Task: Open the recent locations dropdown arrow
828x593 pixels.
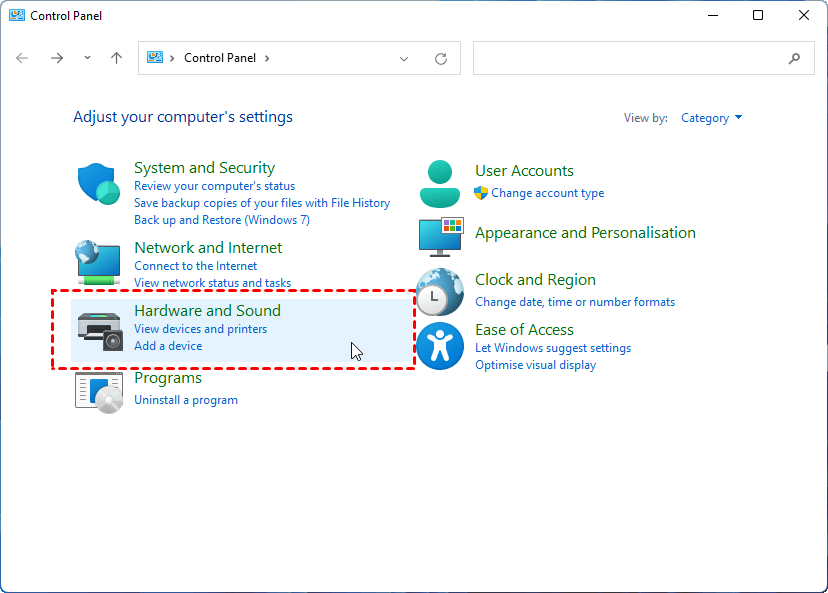Action: (x=87, y=59)
